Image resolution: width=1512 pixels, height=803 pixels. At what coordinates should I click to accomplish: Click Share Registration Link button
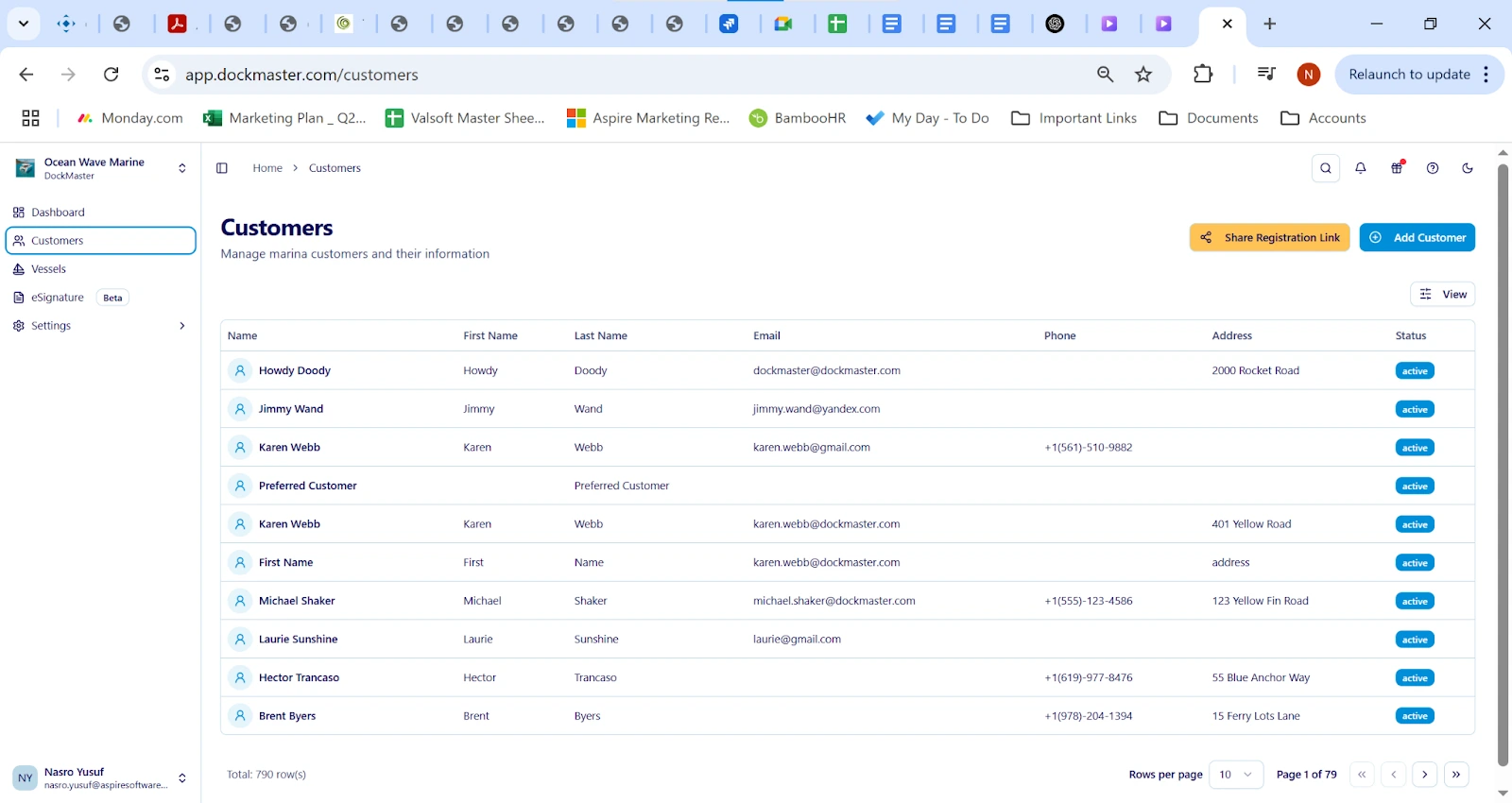(x=1269, y=238)
